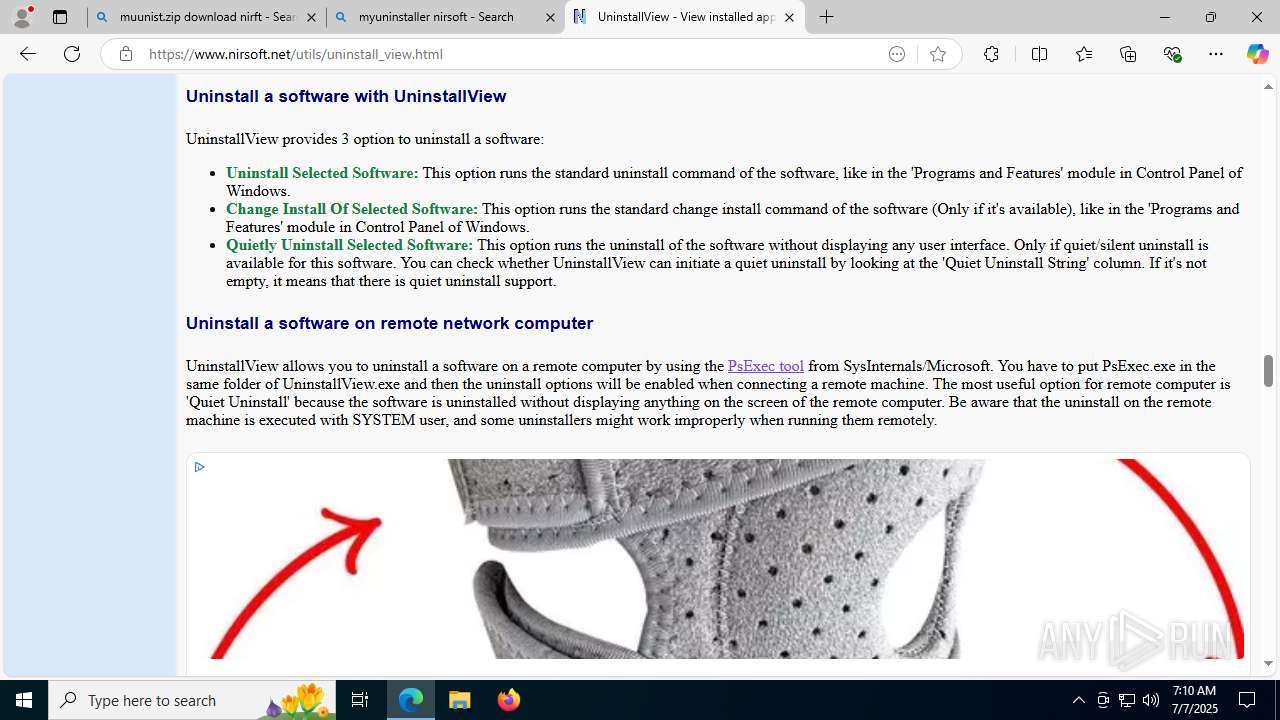
Task: Refresh the current page
Action: [72, 54]
